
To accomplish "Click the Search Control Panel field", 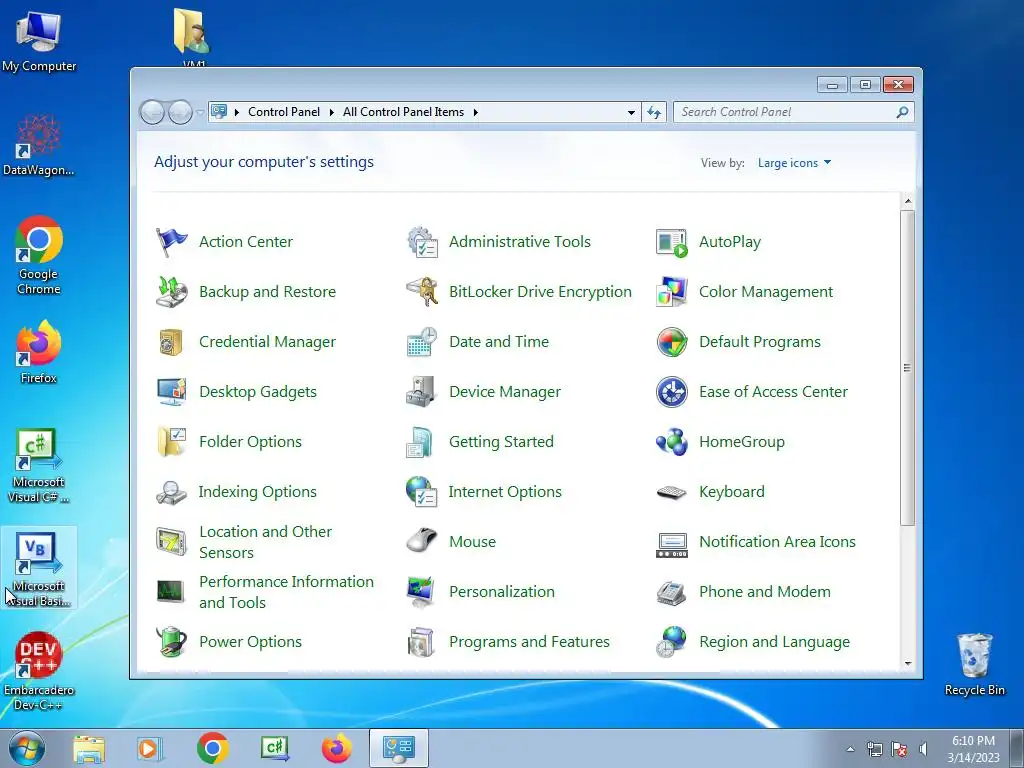I will coord(793,112).
